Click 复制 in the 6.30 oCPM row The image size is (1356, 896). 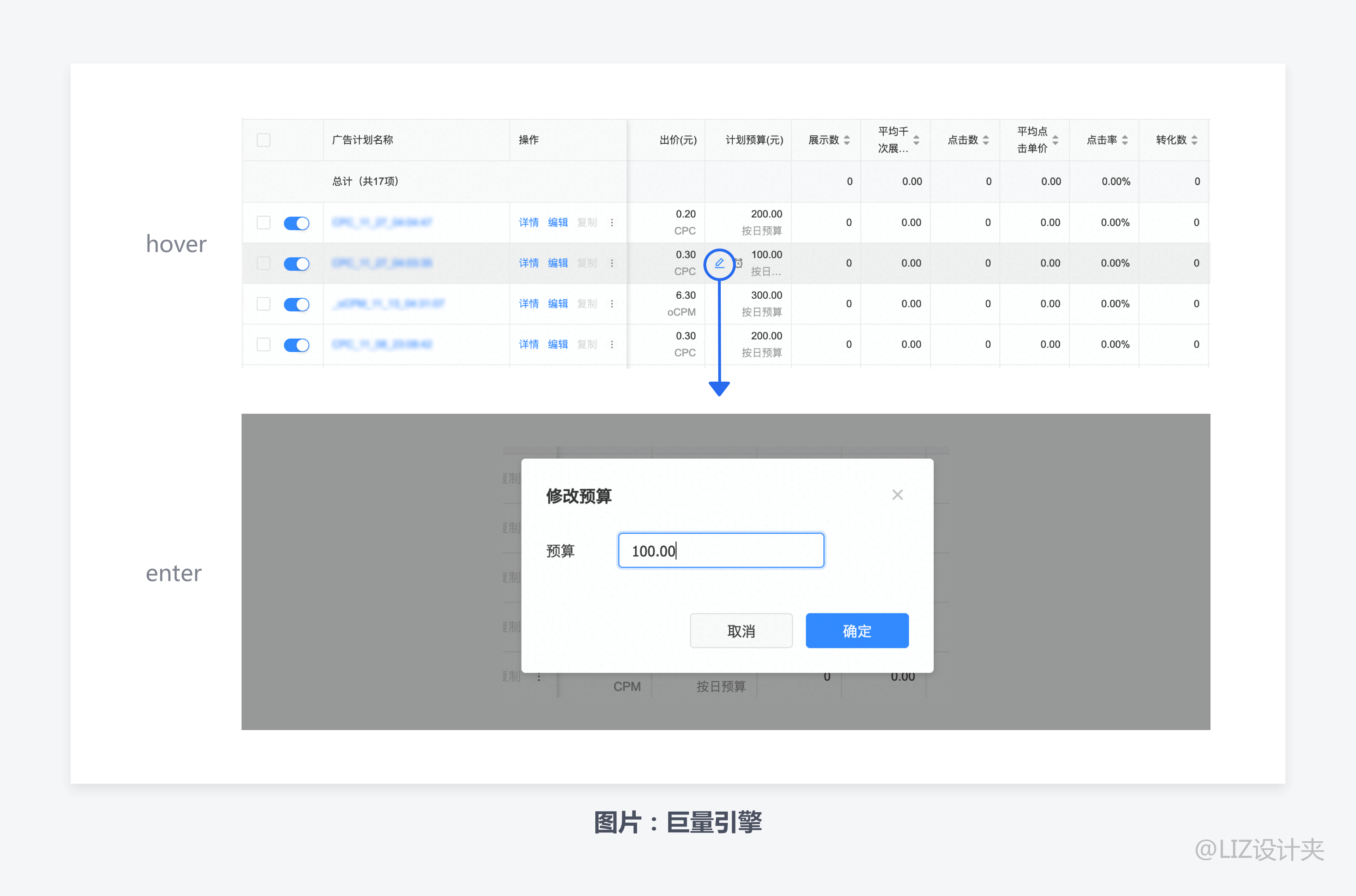coord(587,303)
